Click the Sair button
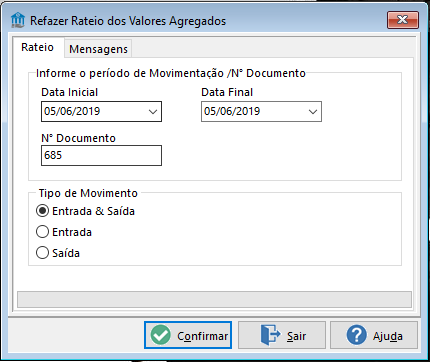This screenshot has height=362, width=430. coord(282,335)
